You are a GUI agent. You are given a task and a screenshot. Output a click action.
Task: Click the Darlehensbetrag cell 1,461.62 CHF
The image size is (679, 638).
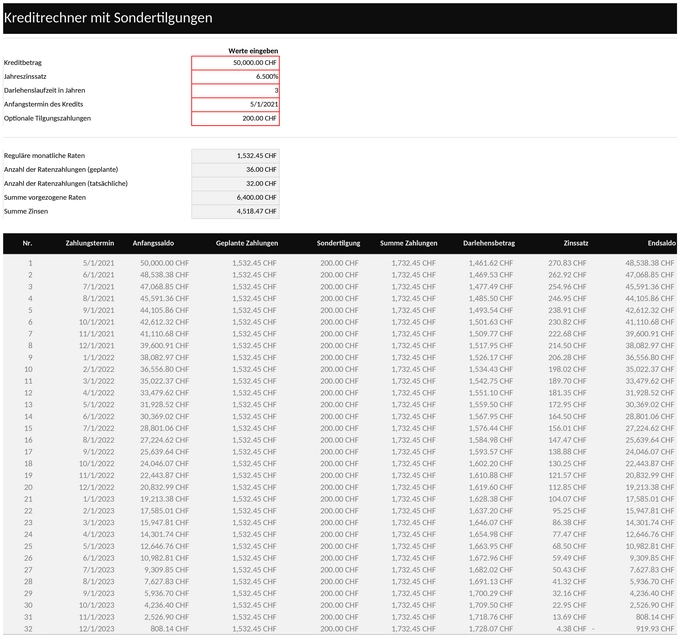[491, 263]
